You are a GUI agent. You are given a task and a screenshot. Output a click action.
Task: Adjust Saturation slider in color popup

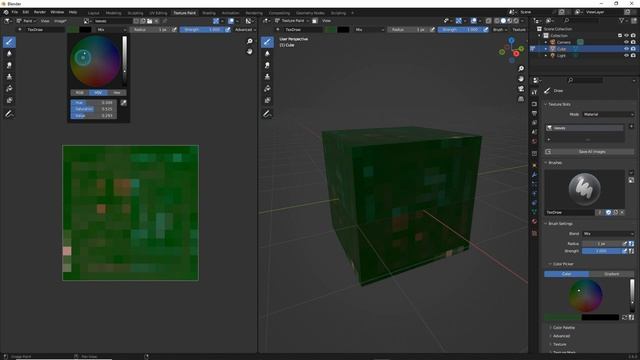(x=93, y=109)
